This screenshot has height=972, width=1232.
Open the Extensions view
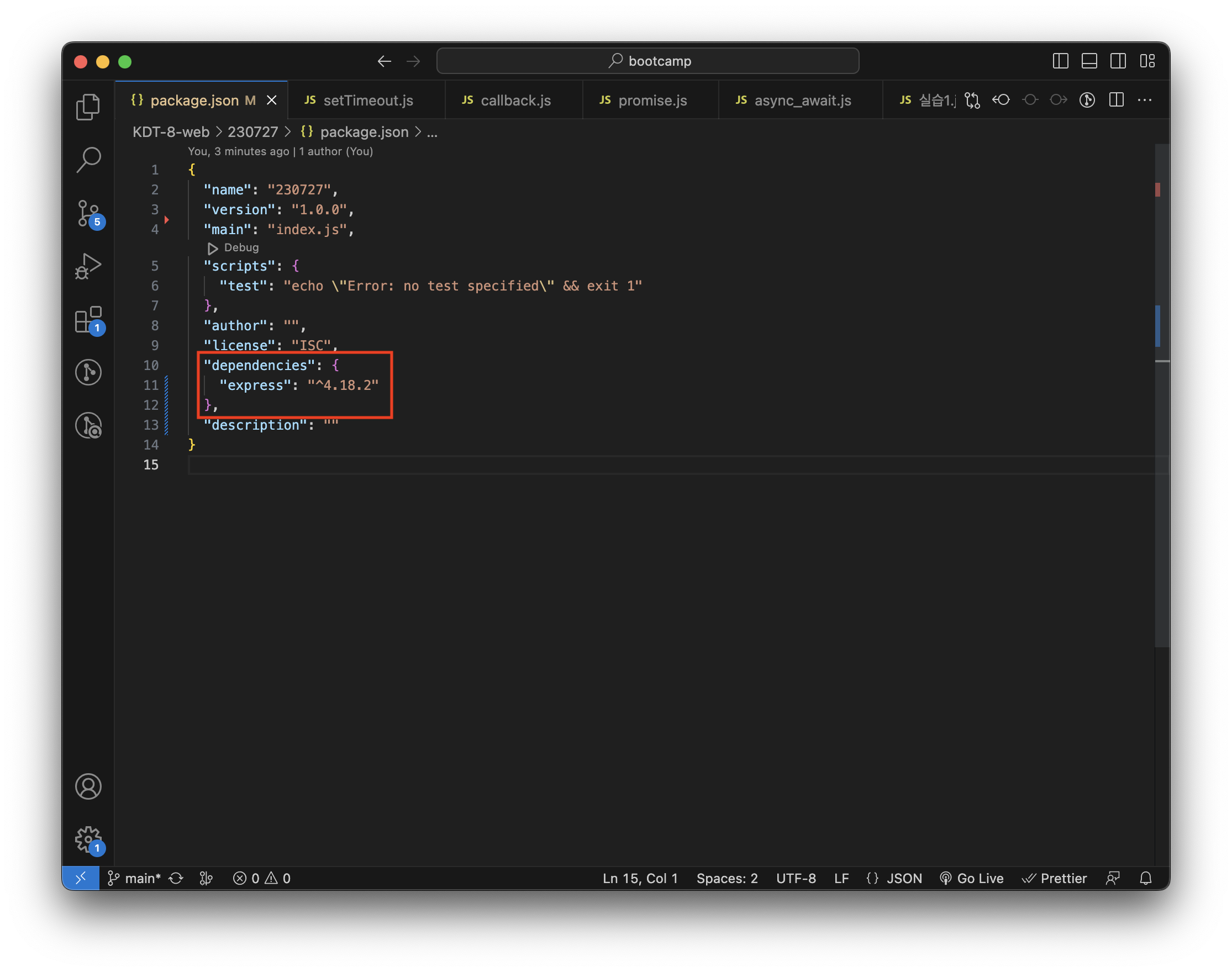pos(88,319)
